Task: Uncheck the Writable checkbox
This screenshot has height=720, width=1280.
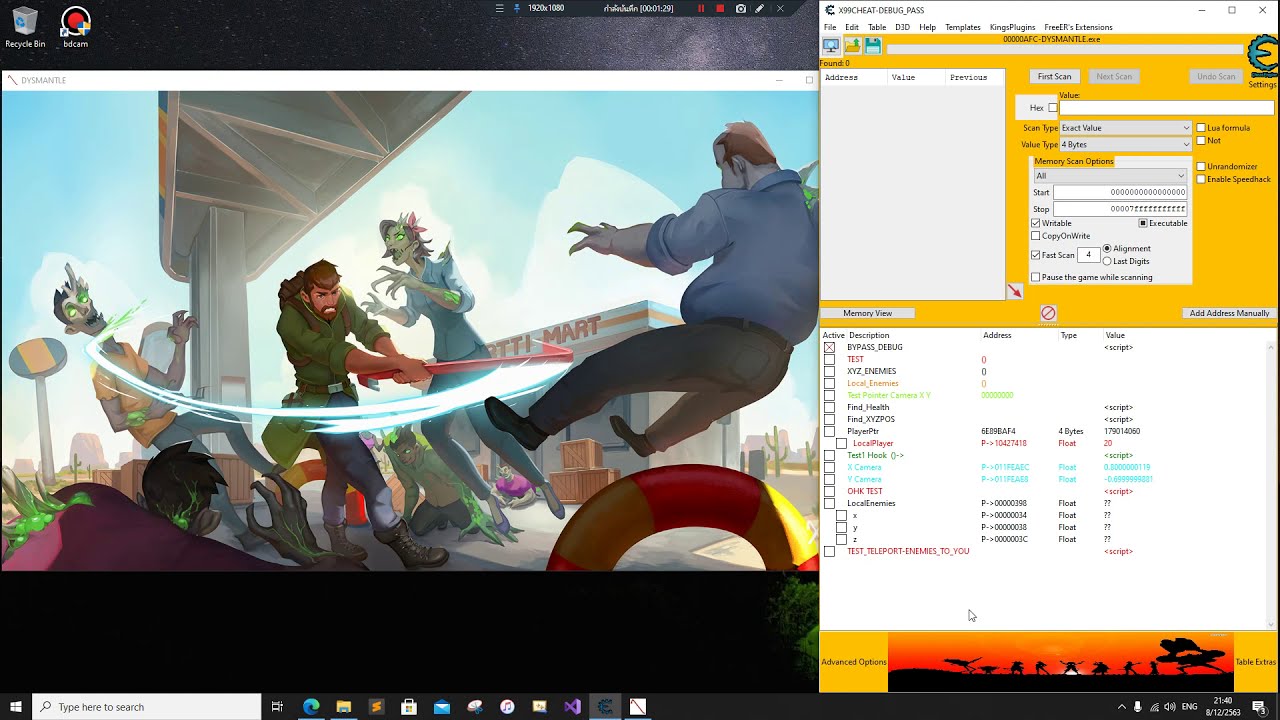Action: [x=1036, y=223]
